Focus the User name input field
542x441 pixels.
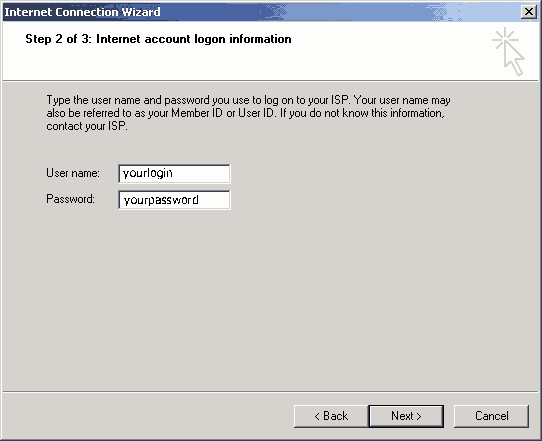pos(174,173)
